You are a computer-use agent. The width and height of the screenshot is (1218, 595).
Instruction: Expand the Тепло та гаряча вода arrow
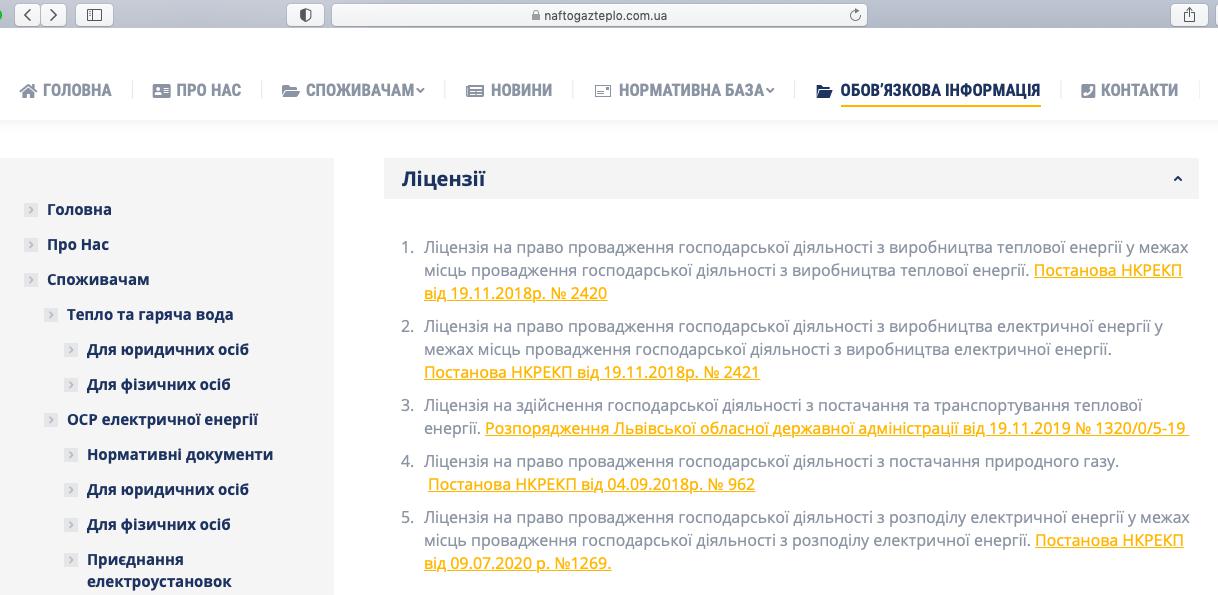(51, 315)
